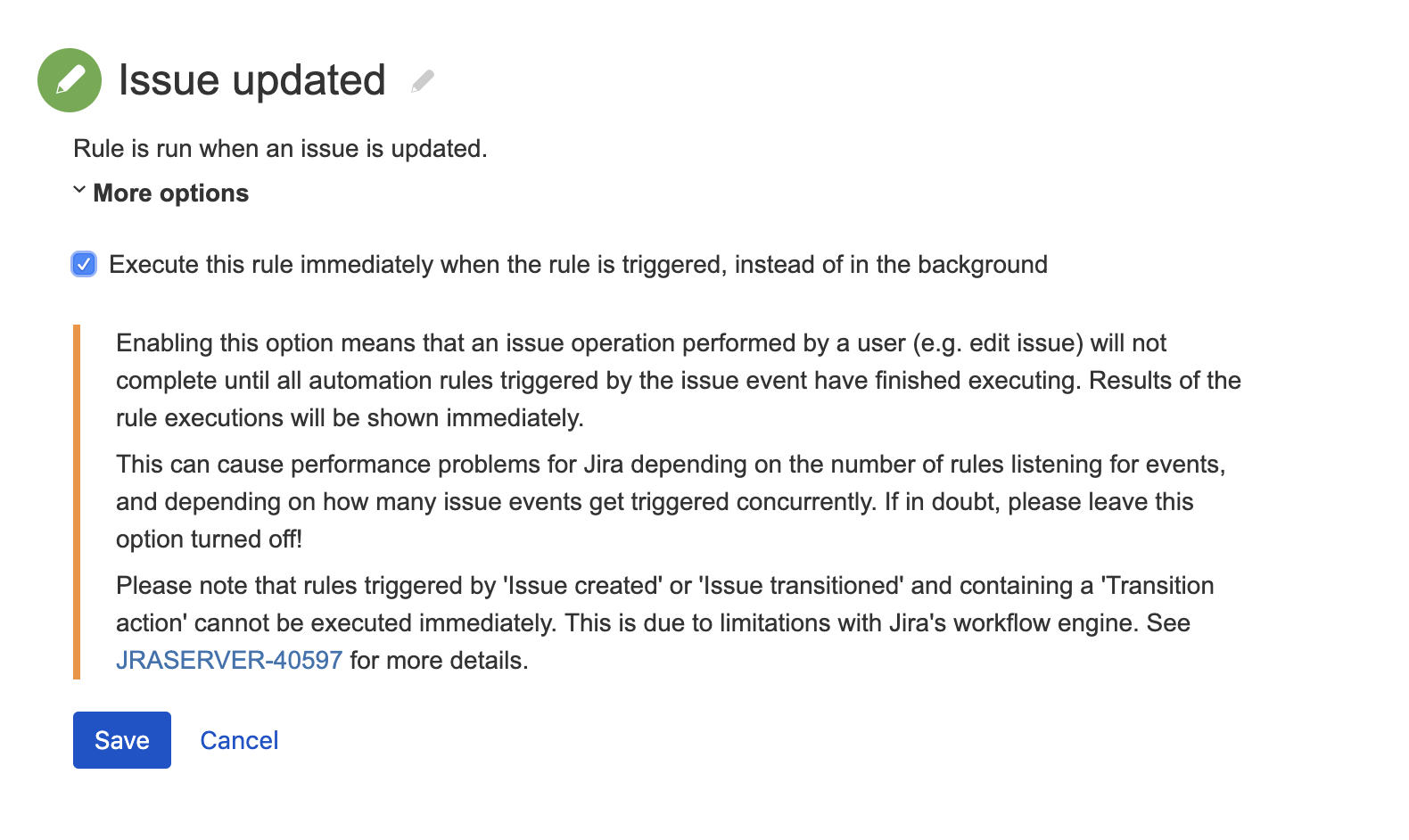Screen dimensions: 1409x840
Task: Click the 'option turned off!' text line
Action: [x=209, y=539]
